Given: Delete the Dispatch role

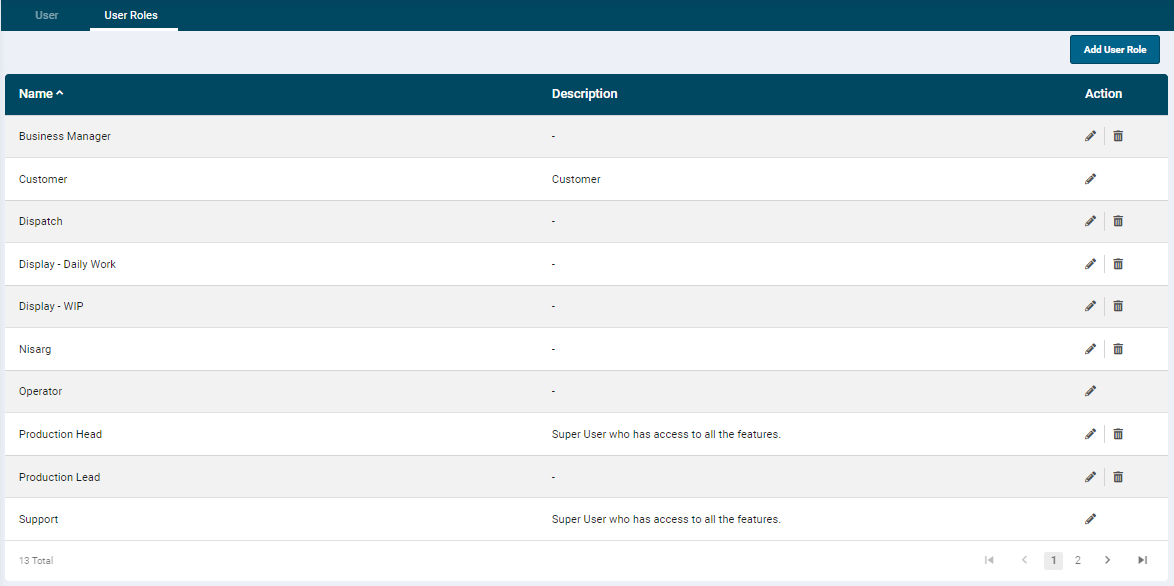Looking at the screenshot, I should coord(1118,221).
